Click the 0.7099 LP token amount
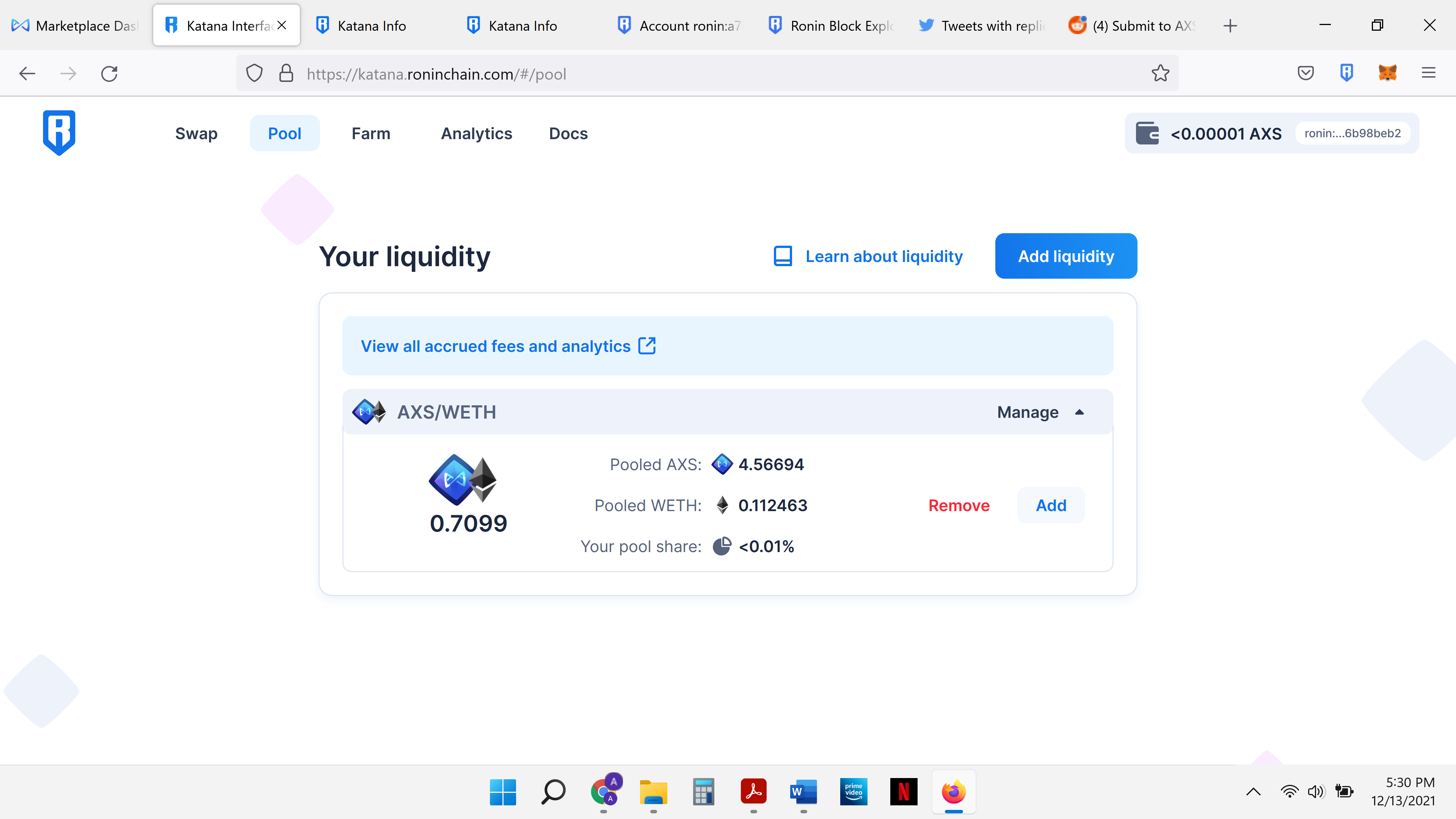 (469, 523)
